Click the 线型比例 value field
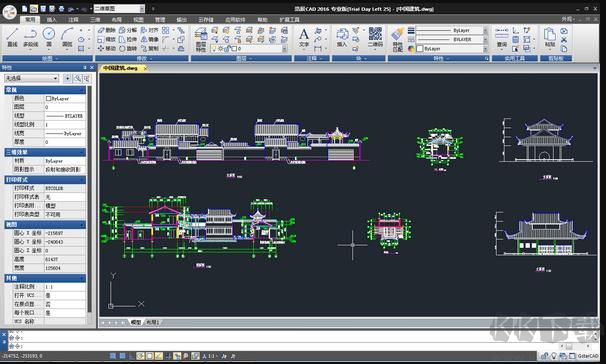This screenshot has height=364, width=606. 65,124
